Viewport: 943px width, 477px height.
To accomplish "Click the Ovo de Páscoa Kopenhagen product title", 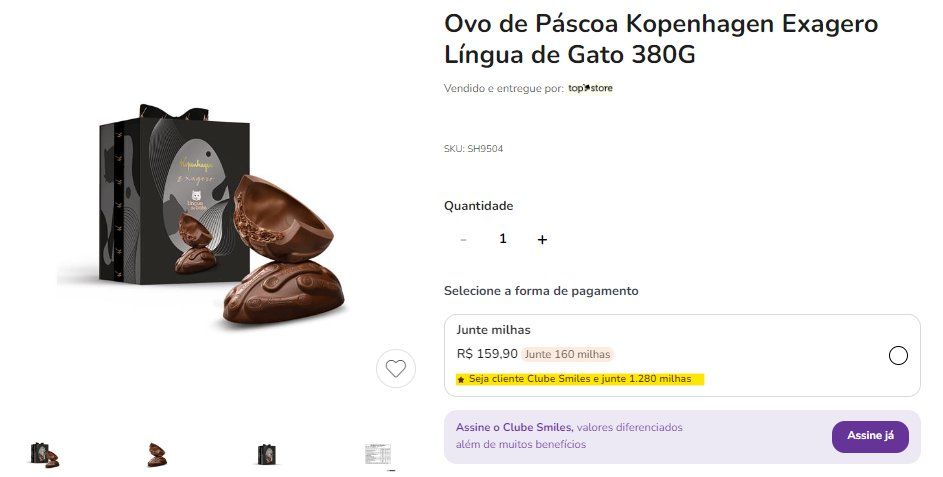I will pyautogui.click(x=661, y=39).
